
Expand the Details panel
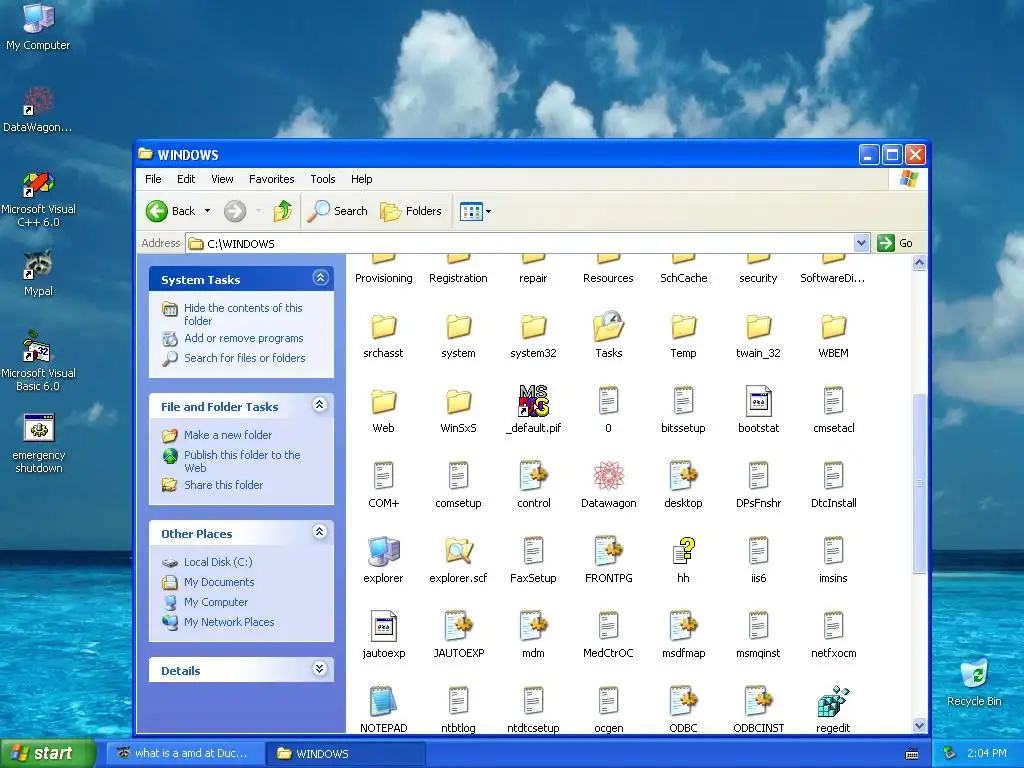click(319, 669)
